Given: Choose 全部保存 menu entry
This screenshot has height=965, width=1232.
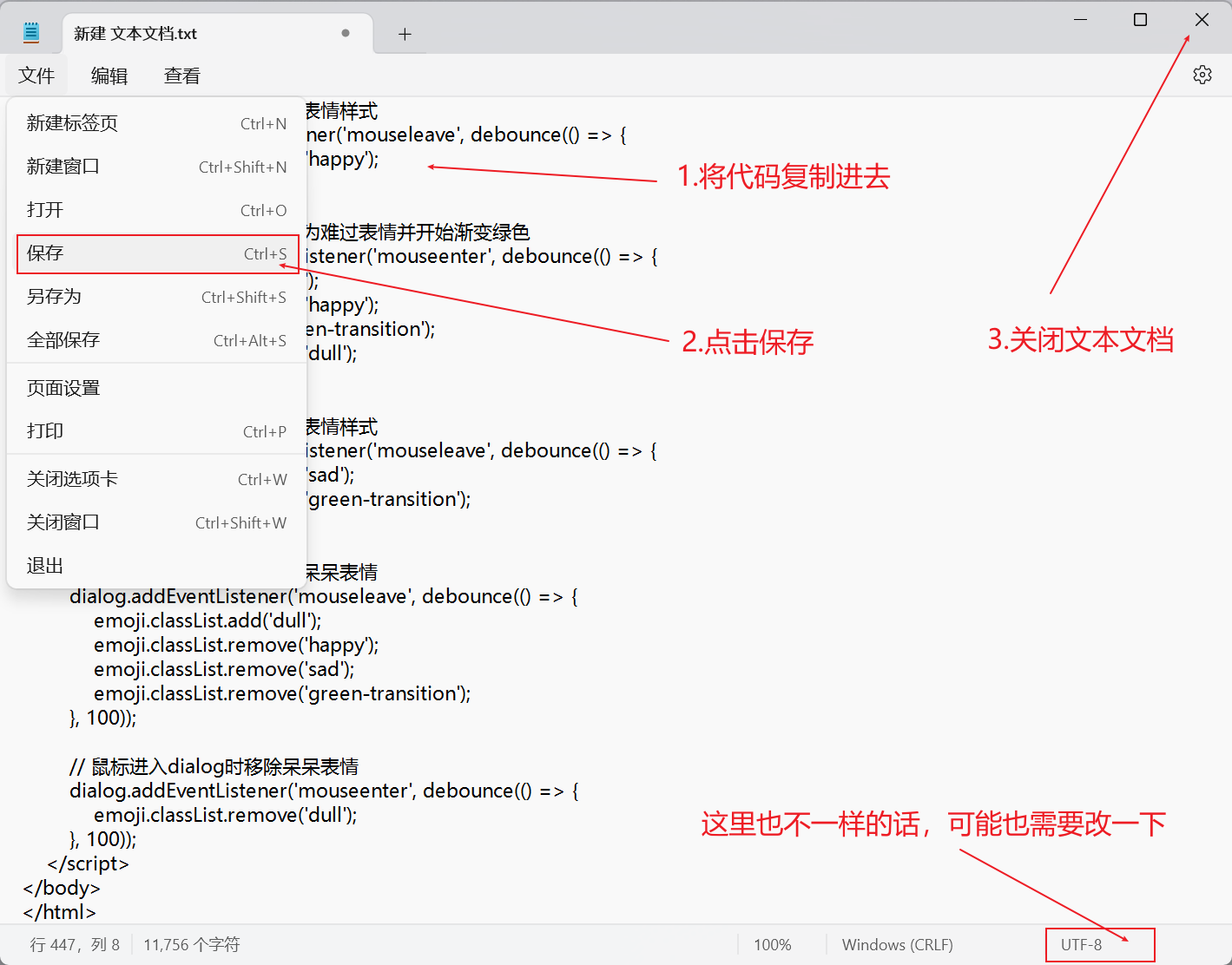Looking at the screenshot, I should (156, 340).
